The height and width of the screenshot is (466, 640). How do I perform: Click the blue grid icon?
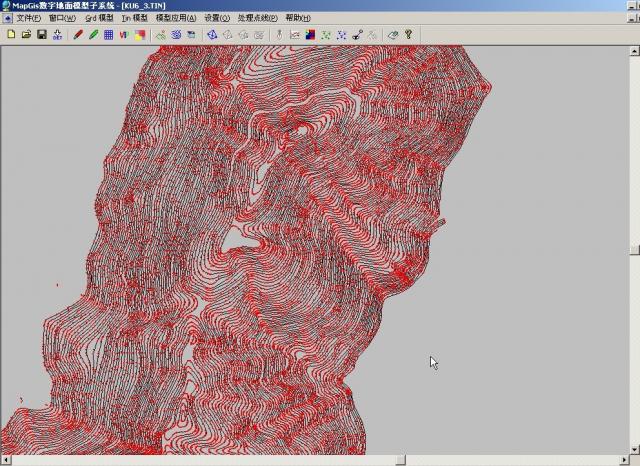click(x=108, y=34)
